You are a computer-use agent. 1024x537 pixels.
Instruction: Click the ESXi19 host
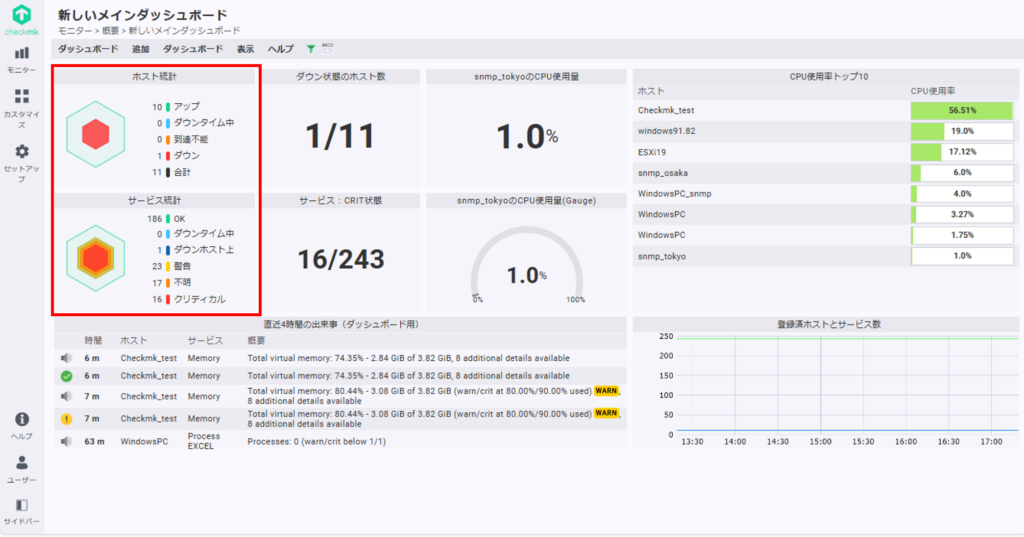pos(652,152)
